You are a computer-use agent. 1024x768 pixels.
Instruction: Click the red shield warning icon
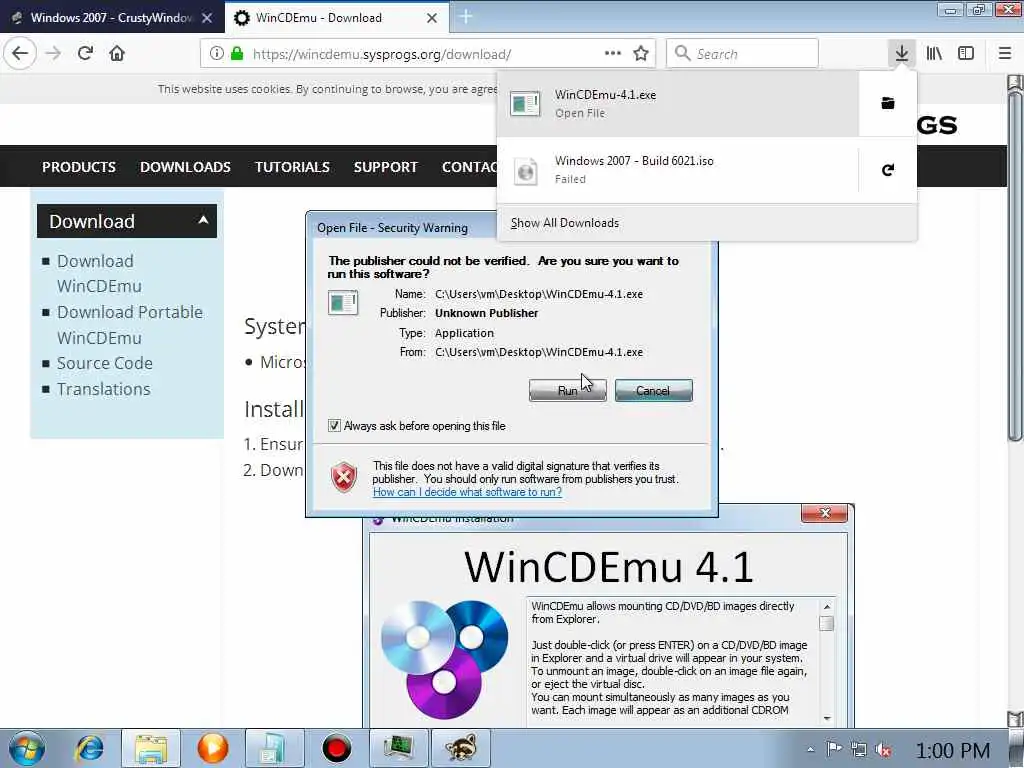coord(344,477)
